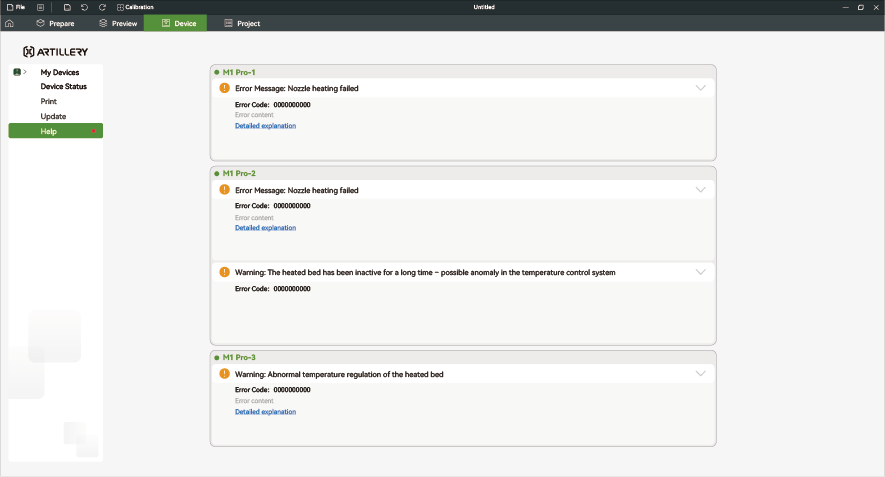Open Detailed explanation link for M1 Pro-3
Image resolution: width=885 pixels, height=477 pixels.
point(265,412)
